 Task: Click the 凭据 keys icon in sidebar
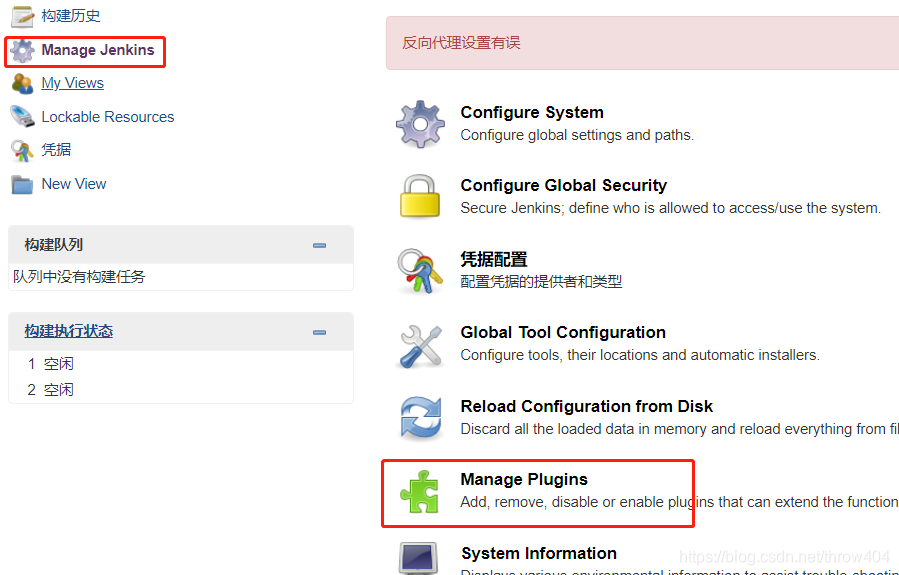(x=22, y=151)
